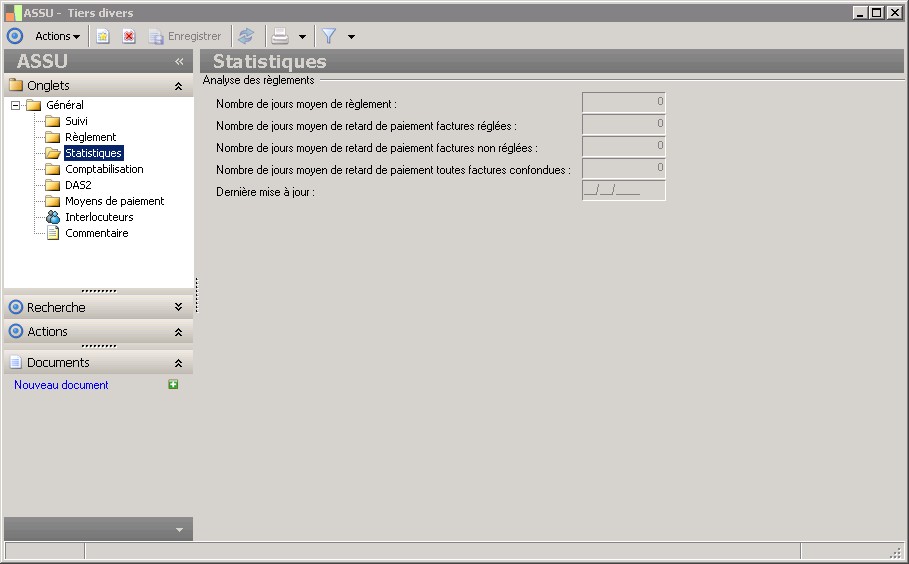Click the new record icon in toolbar

103,37
